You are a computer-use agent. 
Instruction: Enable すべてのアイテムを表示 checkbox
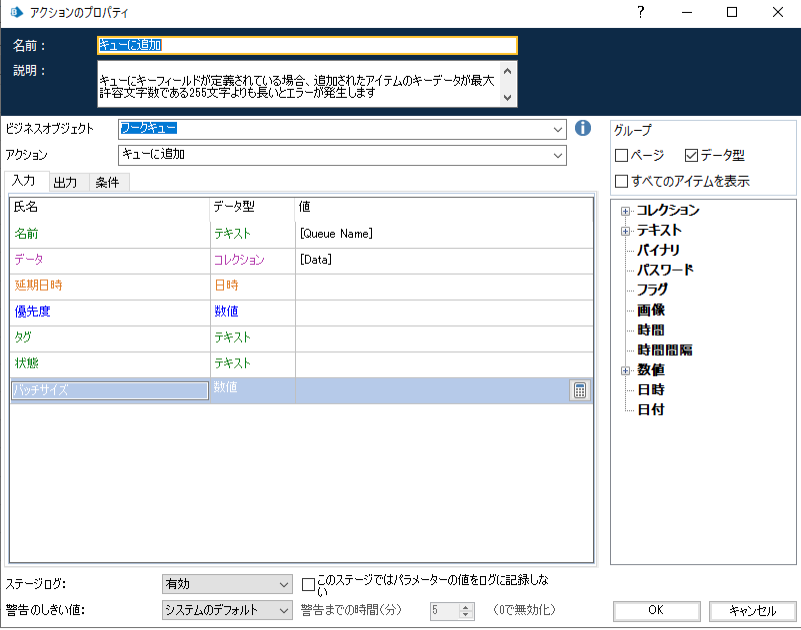pyautogui.click(x=621, y=181)
